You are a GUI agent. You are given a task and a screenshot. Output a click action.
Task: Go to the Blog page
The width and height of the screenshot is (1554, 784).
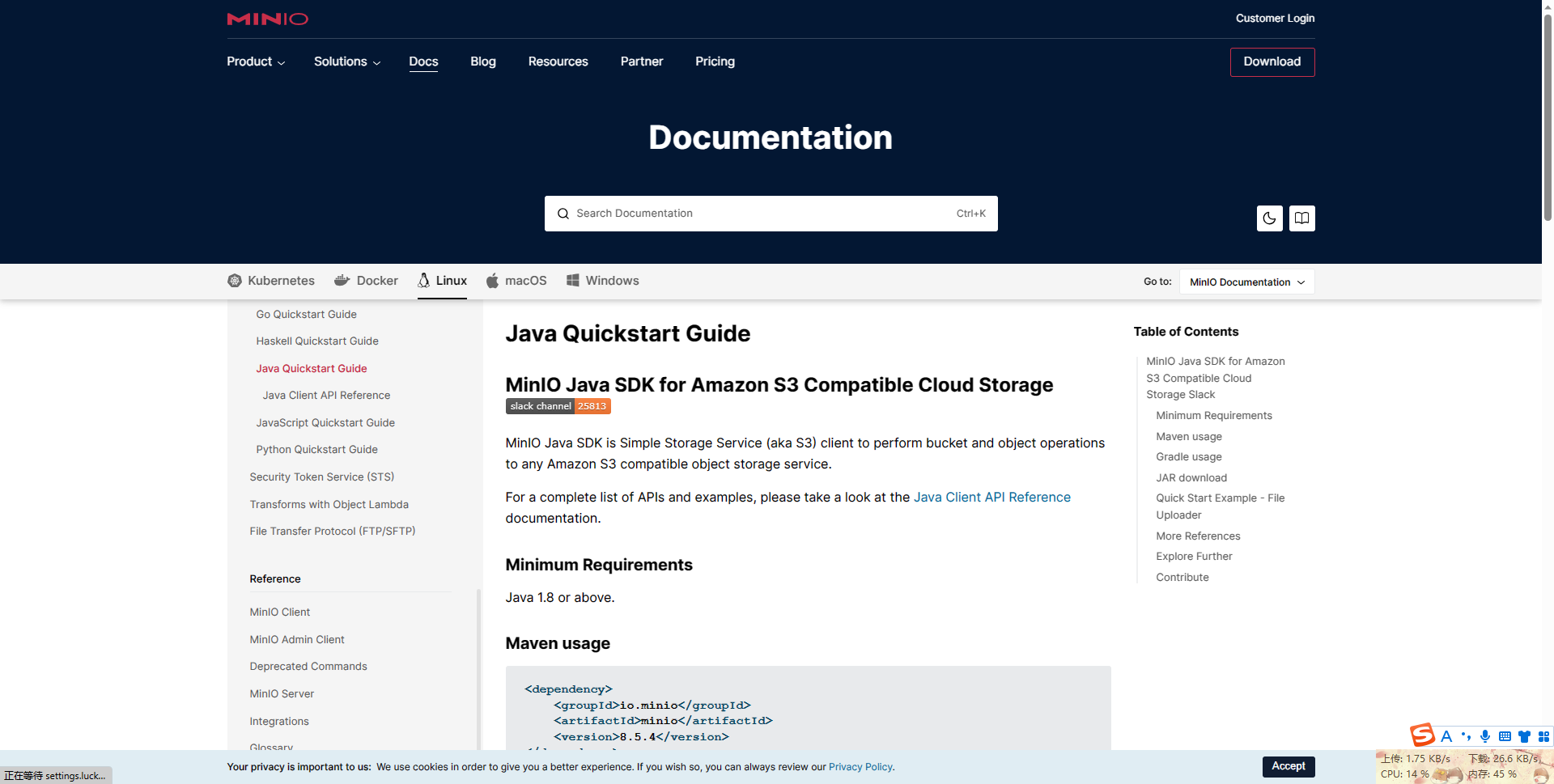coord(483,61)
